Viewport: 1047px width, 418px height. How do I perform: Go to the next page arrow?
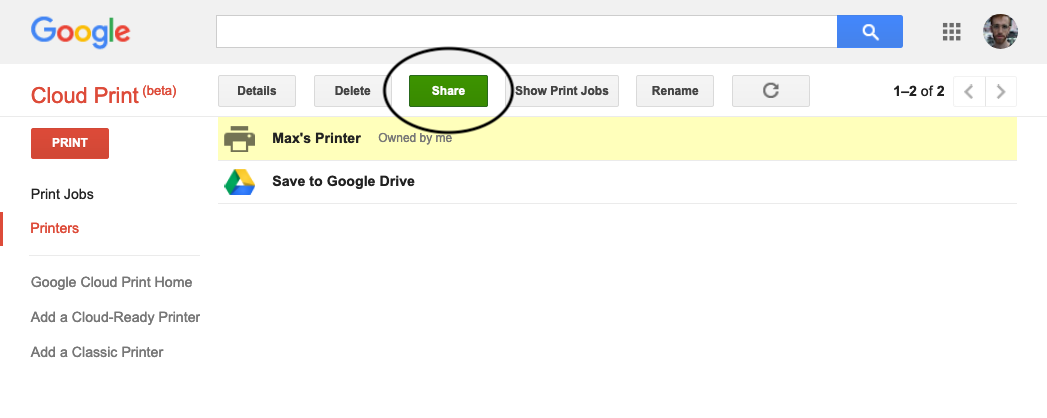click(1000, 91)
